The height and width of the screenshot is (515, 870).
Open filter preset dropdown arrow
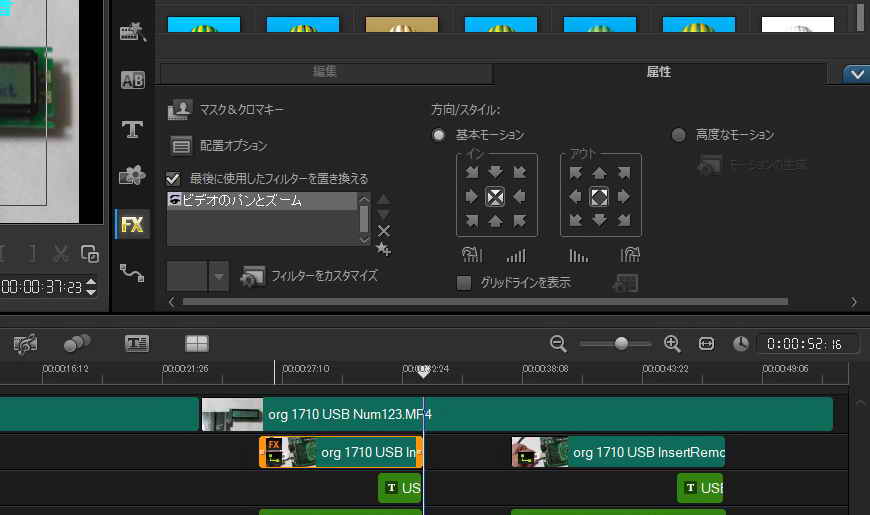pos(219,275)
